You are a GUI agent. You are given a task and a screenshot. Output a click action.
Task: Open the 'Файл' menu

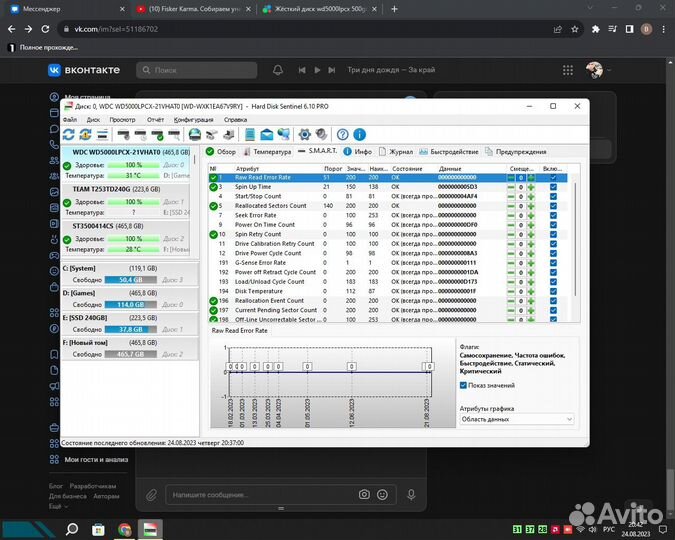point(70,119)
